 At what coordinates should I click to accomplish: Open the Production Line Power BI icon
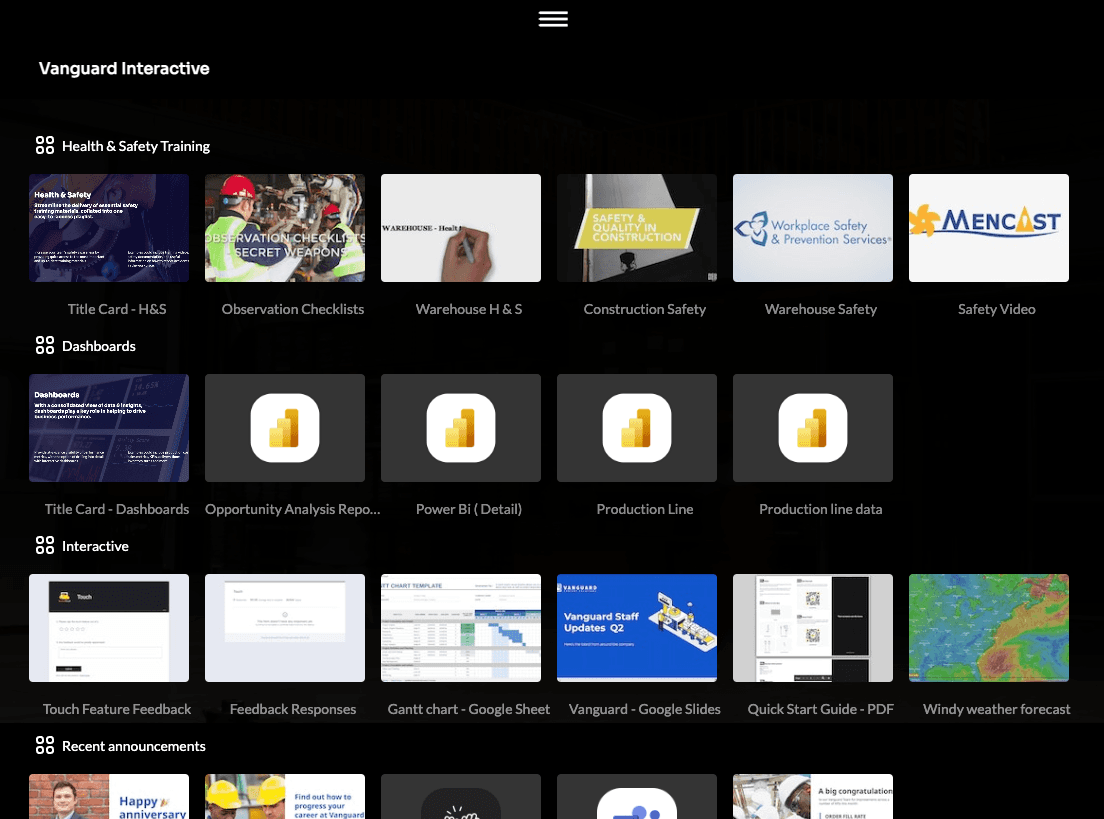point(636,427)
